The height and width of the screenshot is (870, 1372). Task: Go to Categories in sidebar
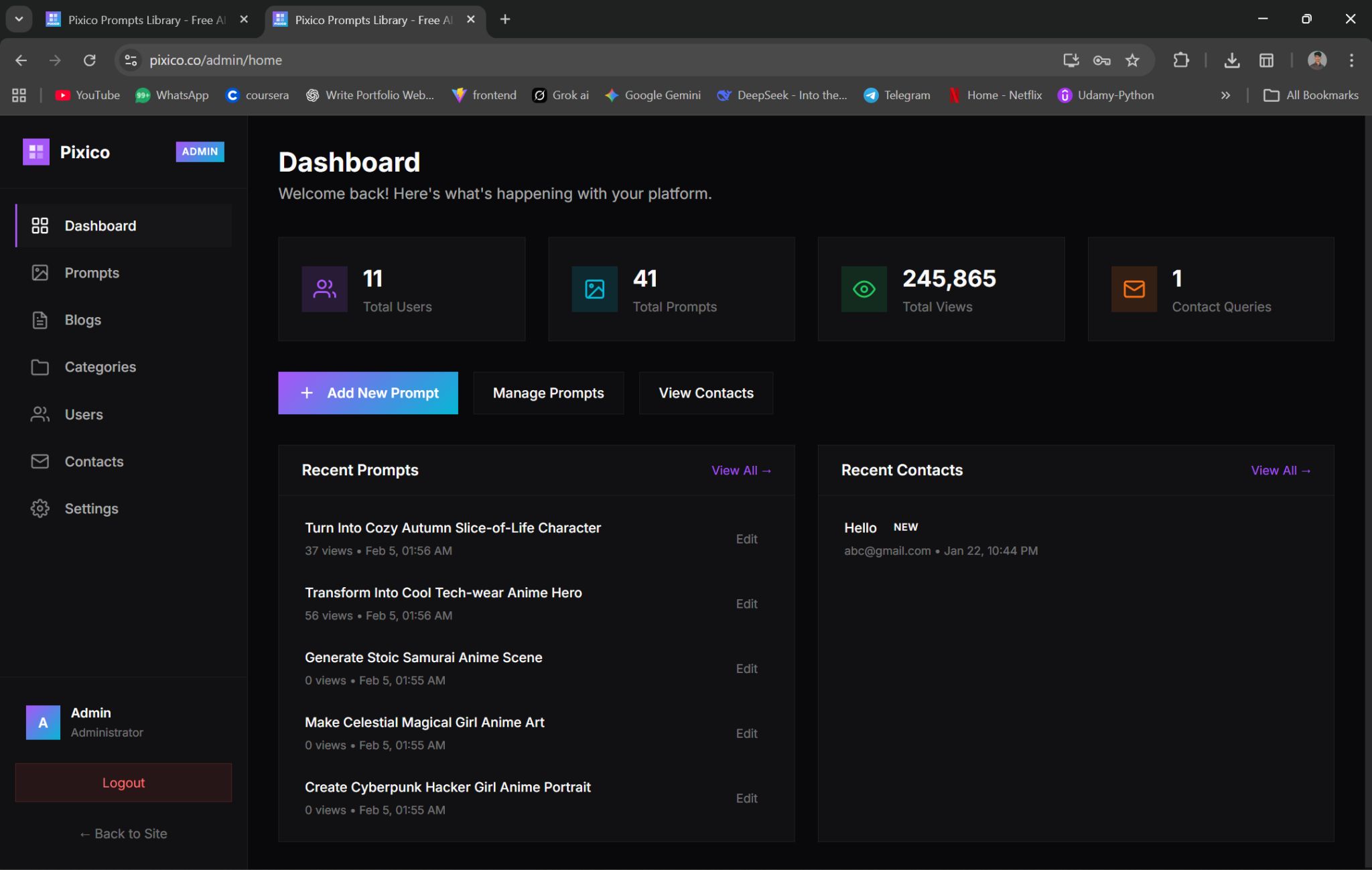tap(100, 367)
